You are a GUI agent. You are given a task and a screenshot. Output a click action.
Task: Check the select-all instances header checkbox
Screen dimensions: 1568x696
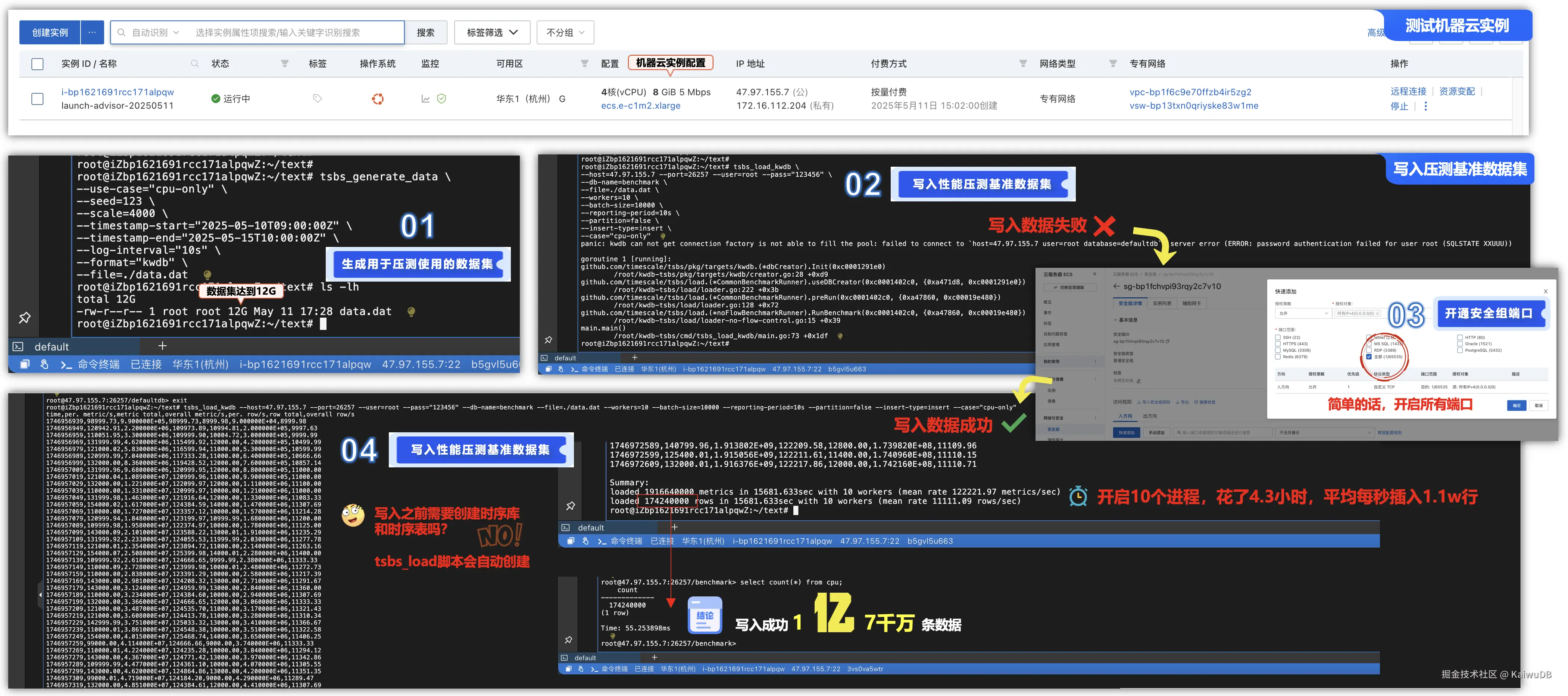tap(38, 64)
